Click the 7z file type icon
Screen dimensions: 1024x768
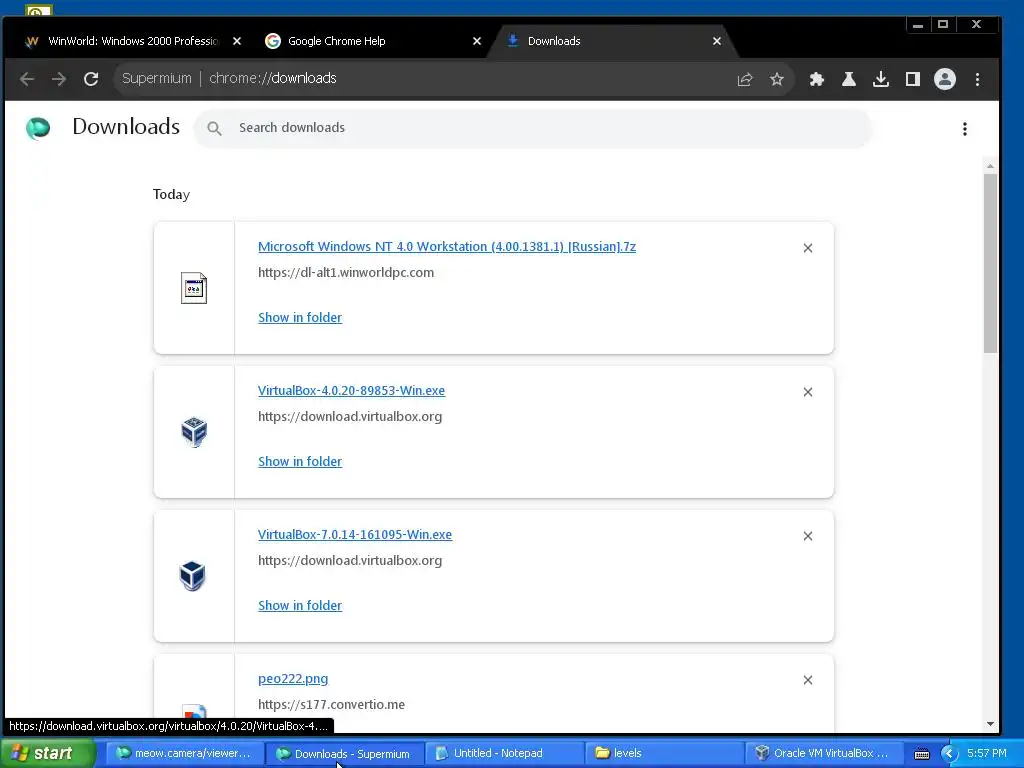point(194,288)
